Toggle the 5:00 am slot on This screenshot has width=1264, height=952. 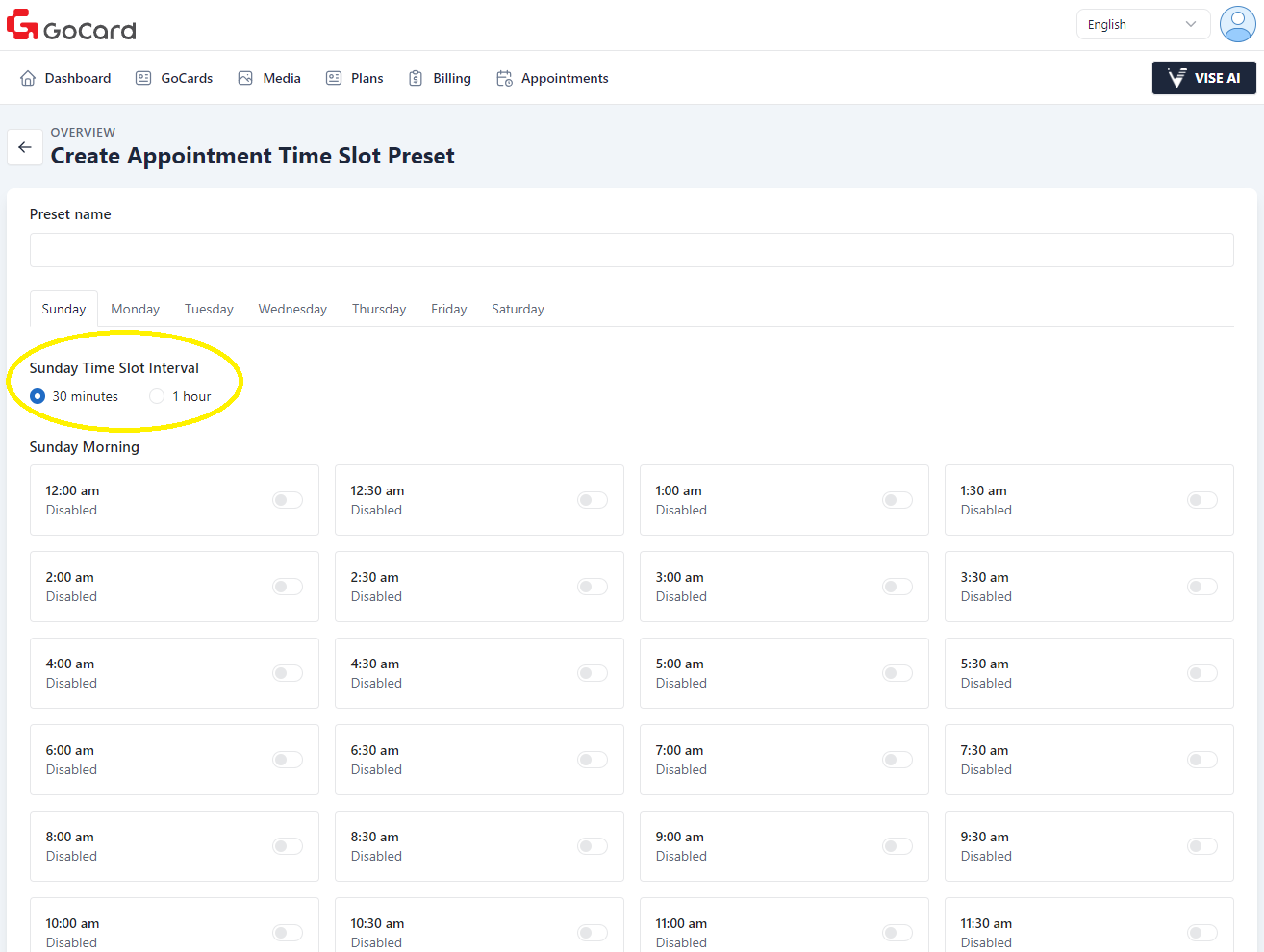[x=897, y=673]
